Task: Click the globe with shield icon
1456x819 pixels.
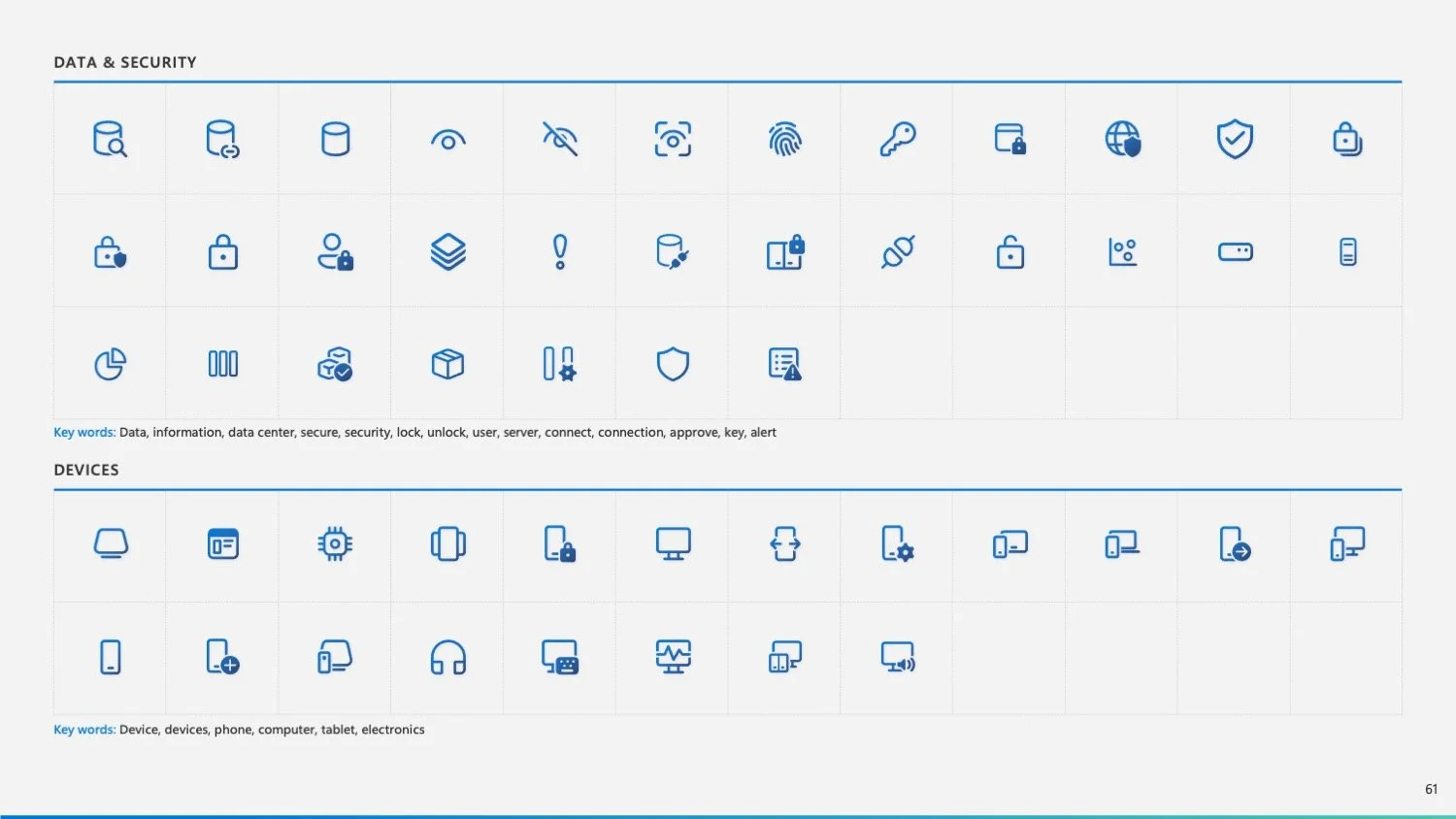Action: (x=1123, y=139)
